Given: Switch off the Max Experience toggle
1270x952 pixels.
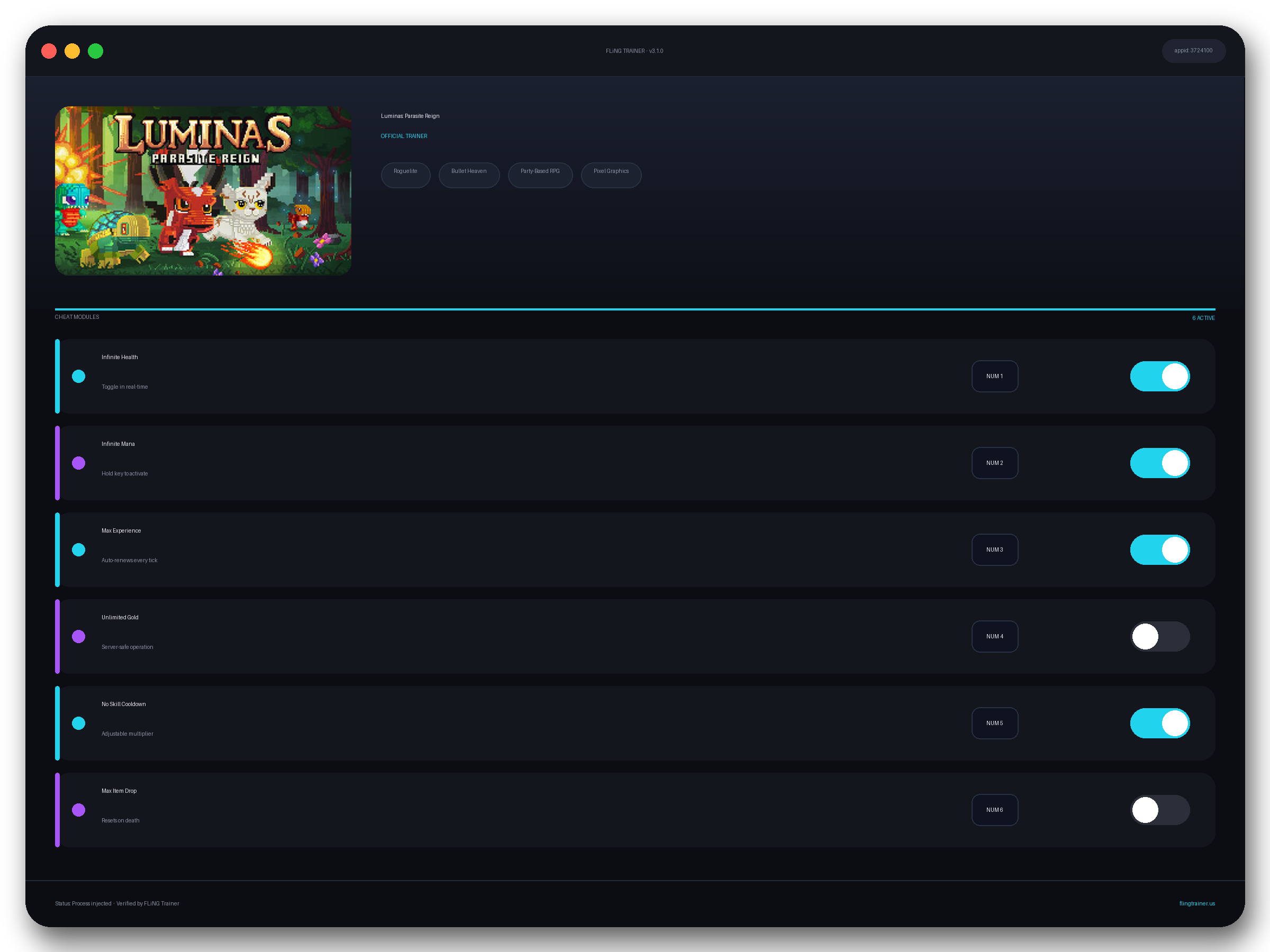Looking at the screenshot, I should [1159, 550].
